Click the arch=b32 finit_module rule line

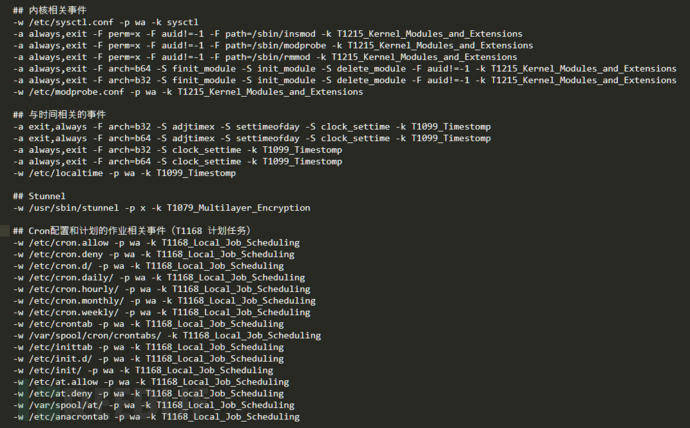345,80
